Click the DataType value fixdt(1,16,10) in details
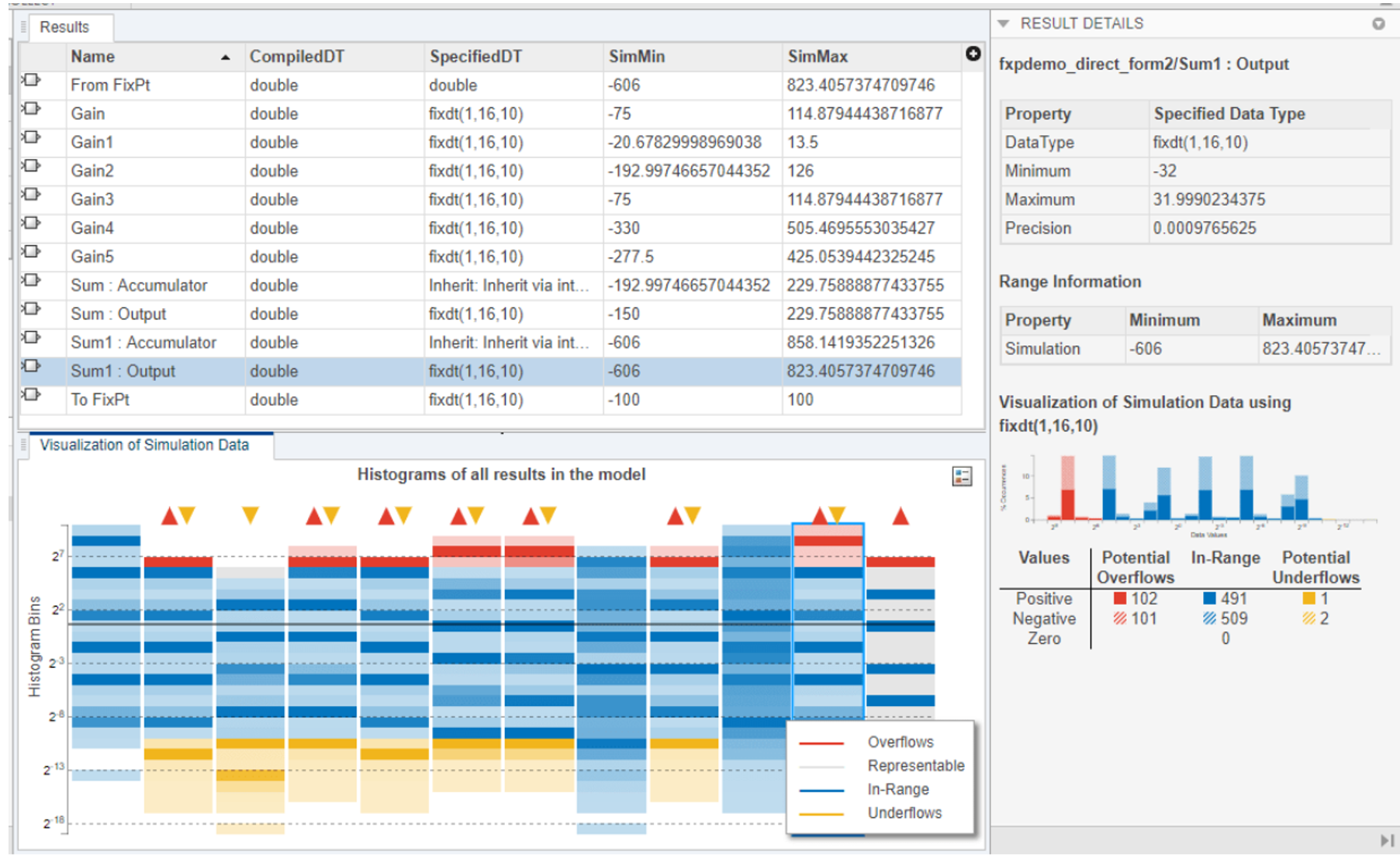1400x855 pixels. click(x=1200, y=143)
